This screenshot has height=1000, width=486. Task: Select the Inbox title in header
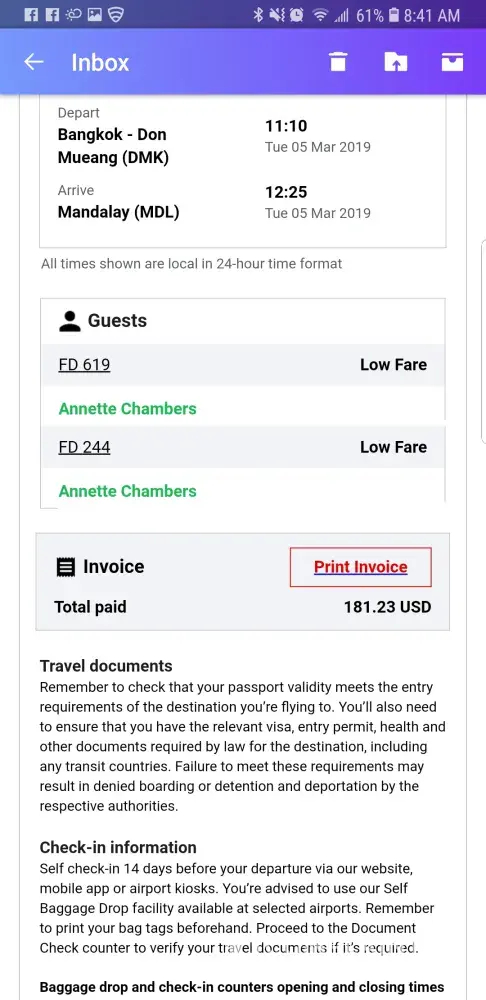[x=100, y=62]
